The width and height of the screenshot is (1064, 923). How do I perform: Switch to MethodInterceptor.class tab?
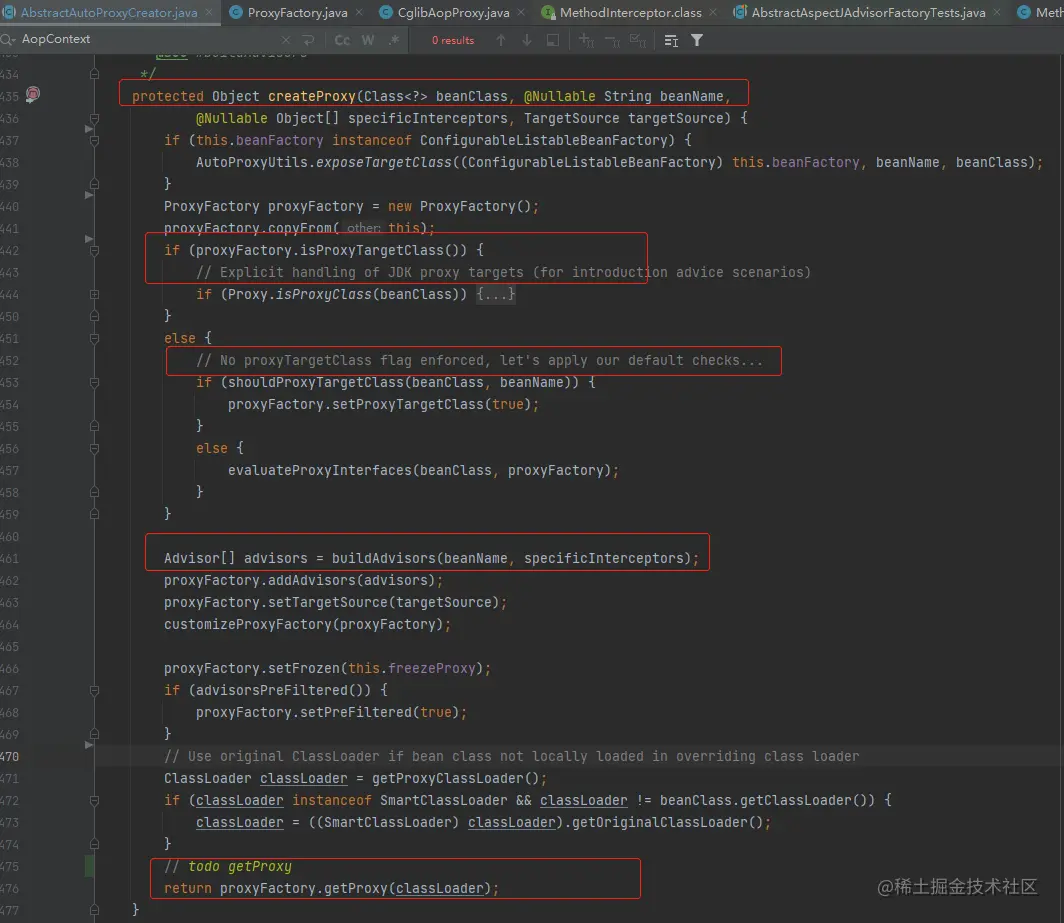[630, 12]
